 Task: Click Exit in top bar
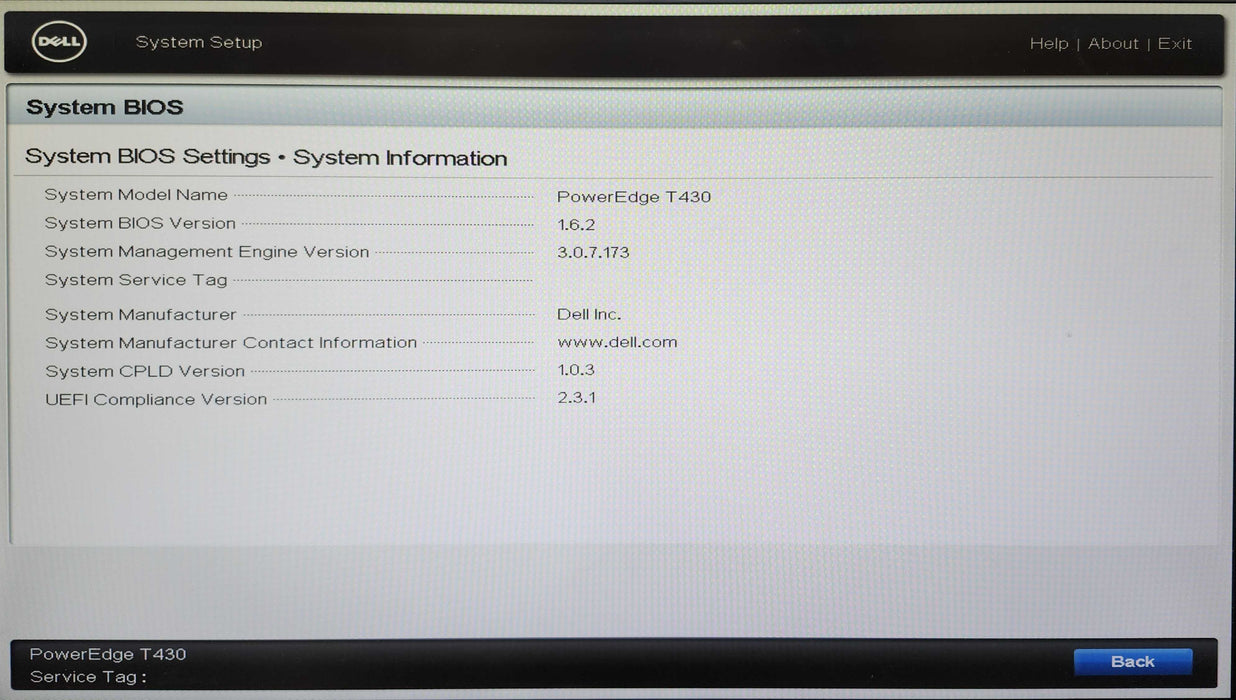pos(1175,44)
